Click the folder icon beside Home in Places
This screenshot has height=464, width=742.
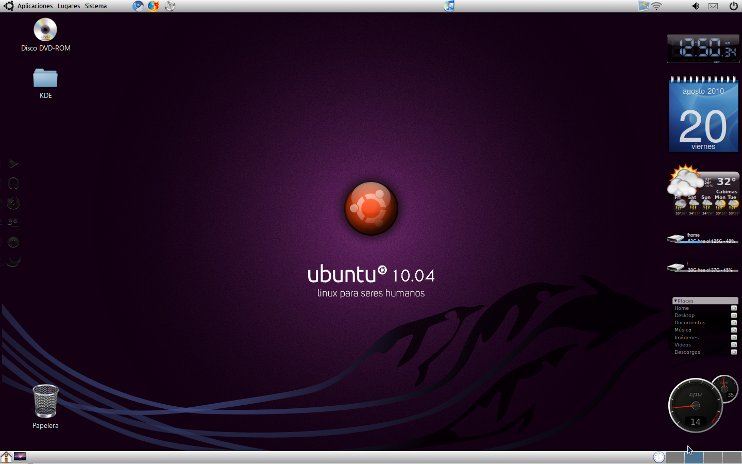click(734, 308)
